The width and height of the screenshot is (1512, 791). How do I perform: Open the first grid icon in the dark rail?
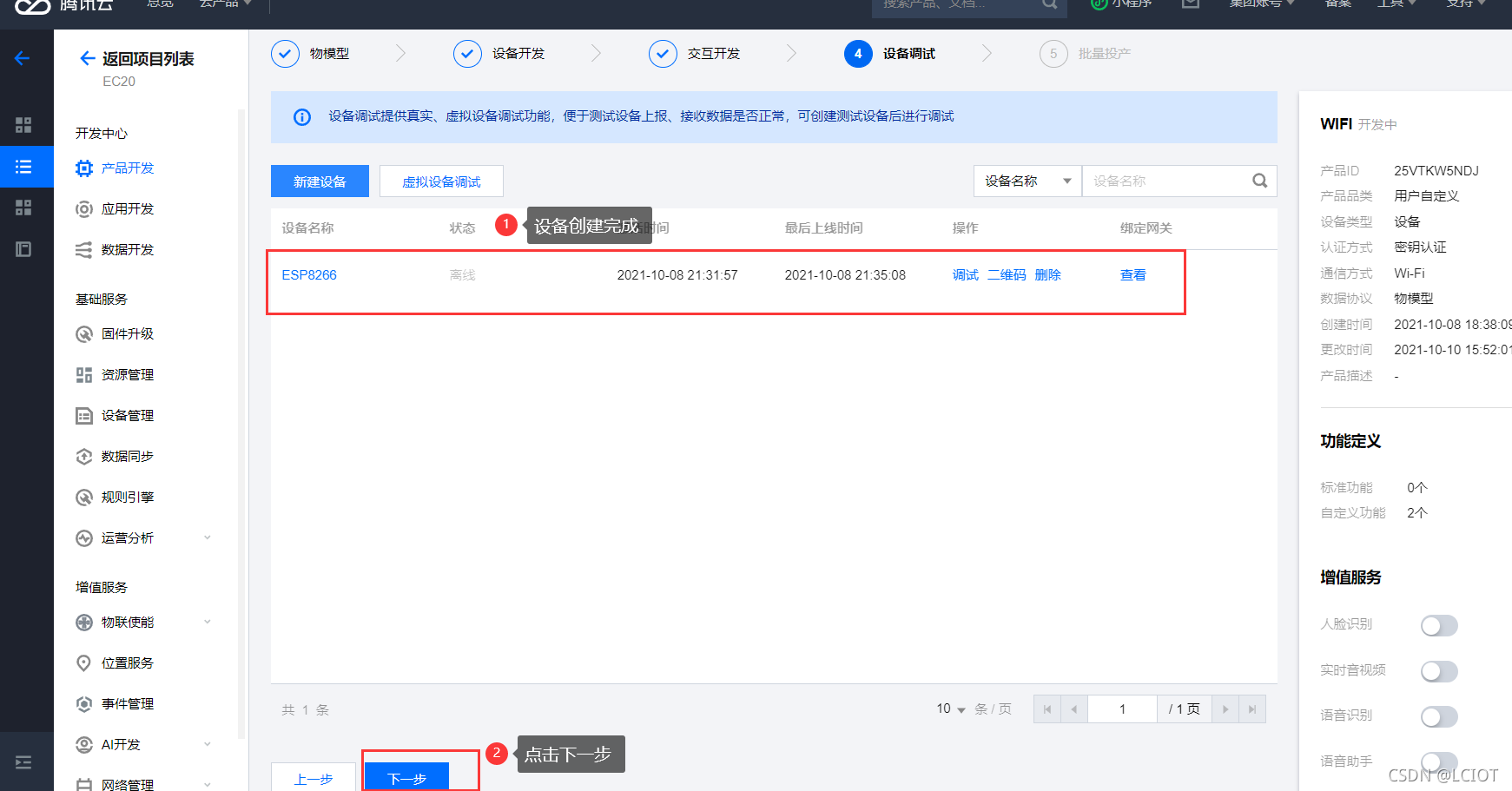click(23, 125)
